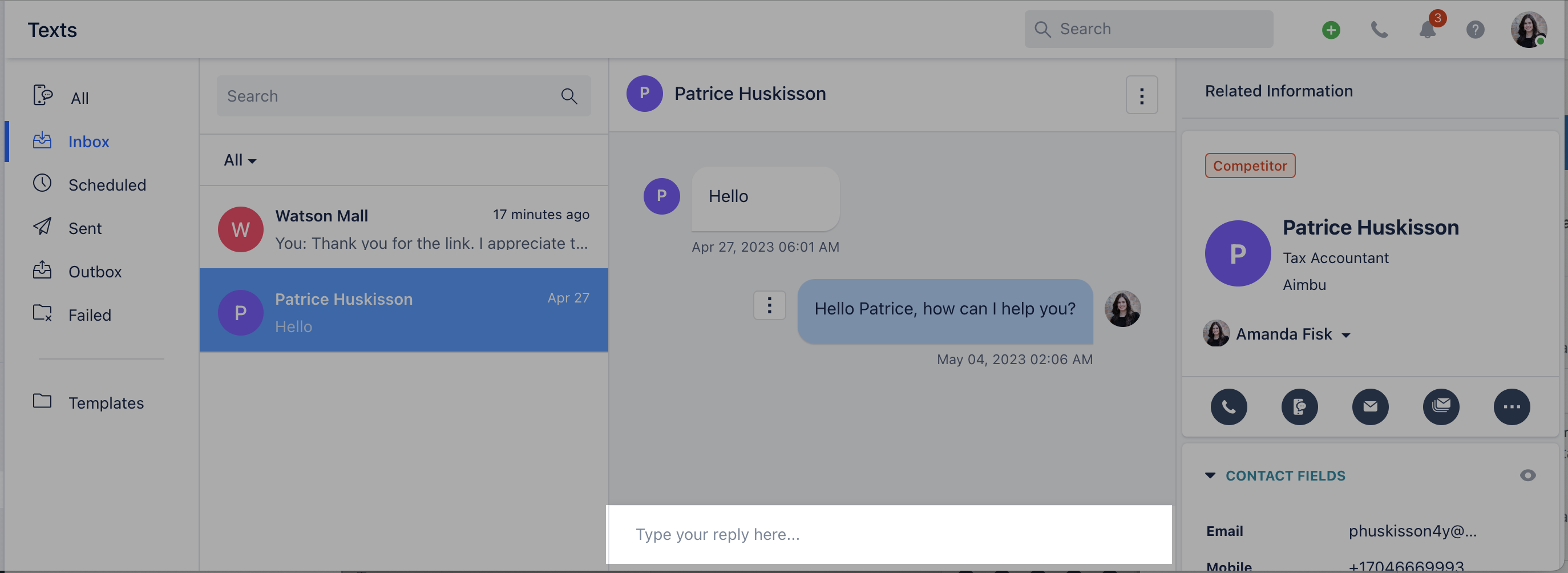Open the conversation kebab menu beside Patrice Huskisson
Viewport: 1568px width, 573px height.
click(1141, 94)
